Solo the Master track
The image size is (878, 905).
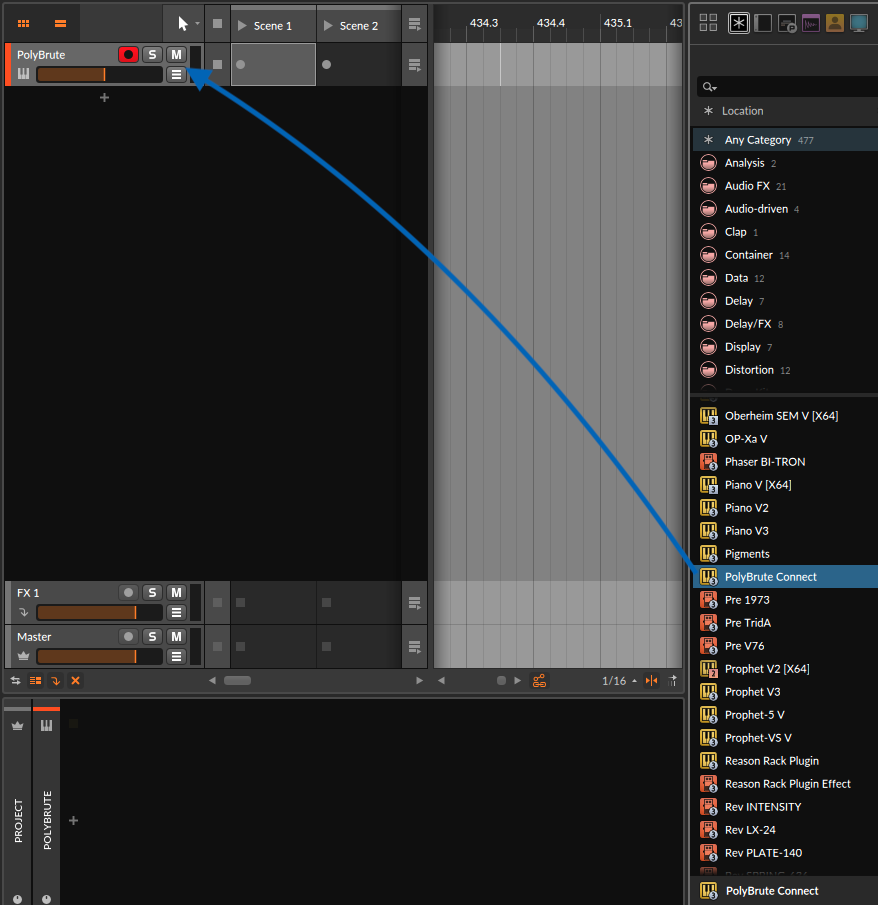point(152,637)
